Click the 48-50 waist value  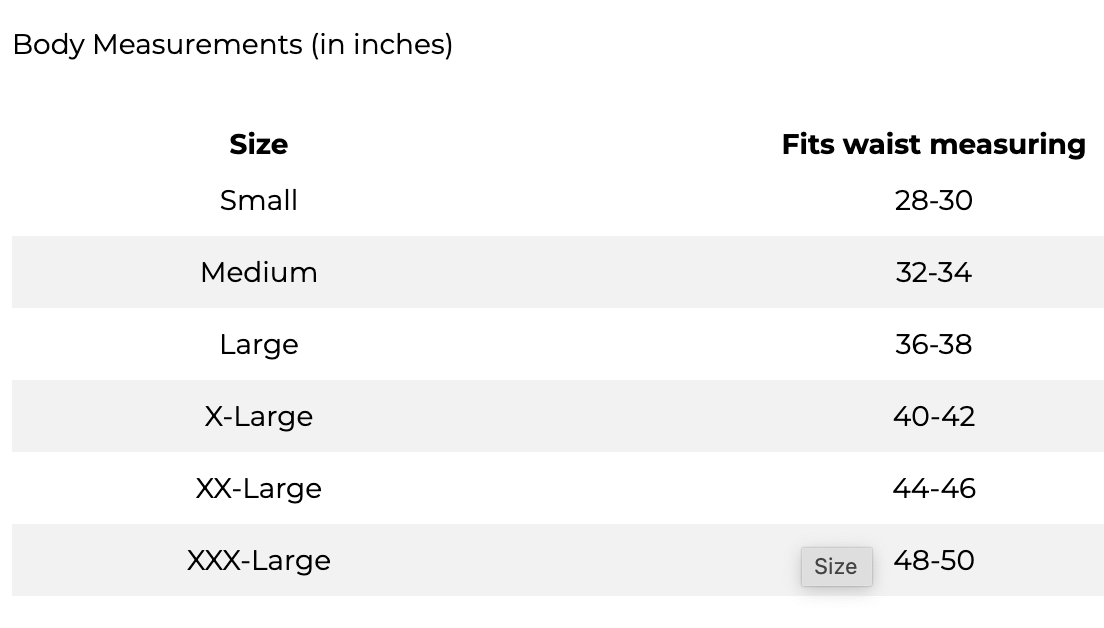tap(934, 560)
